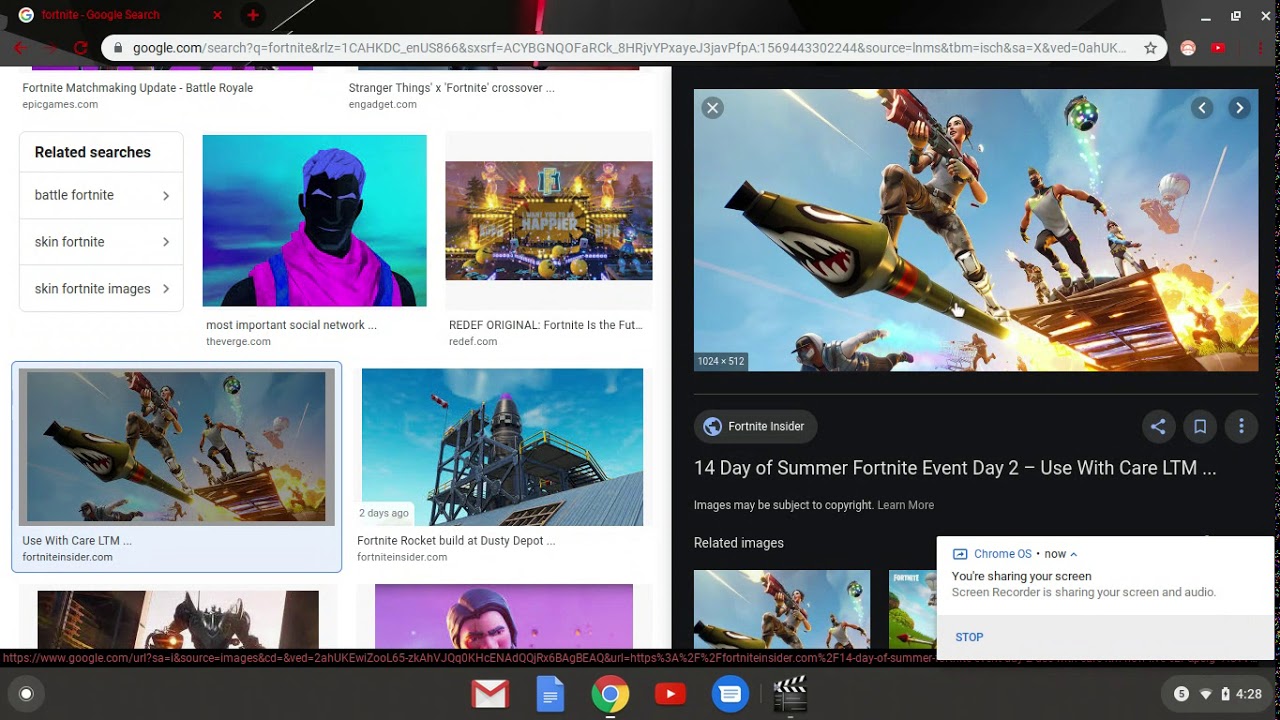Open Messages app from the shelf
Screen dimensions: 1280x720
pyautogui.click(x=730, y=694)
